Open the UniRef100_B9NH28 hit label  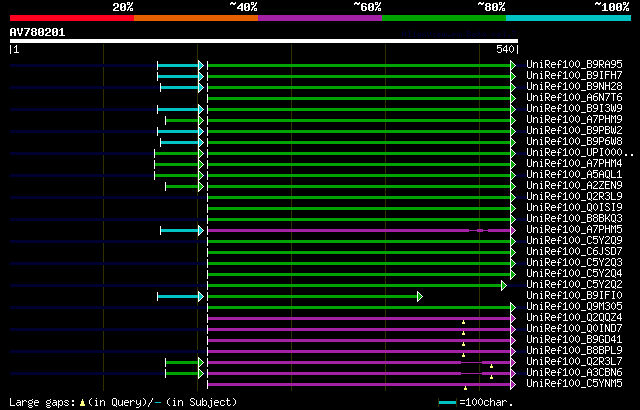coord(574,86)
